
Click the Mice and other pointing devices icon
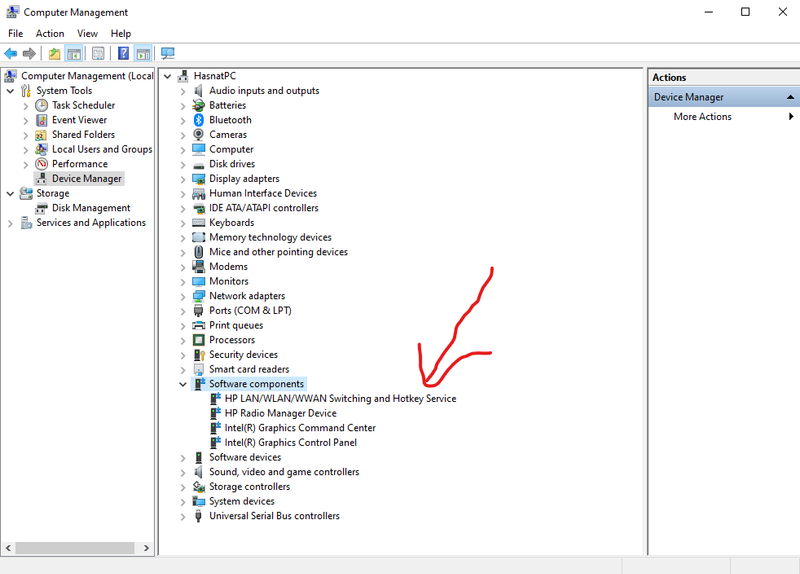tap(198, 252)
